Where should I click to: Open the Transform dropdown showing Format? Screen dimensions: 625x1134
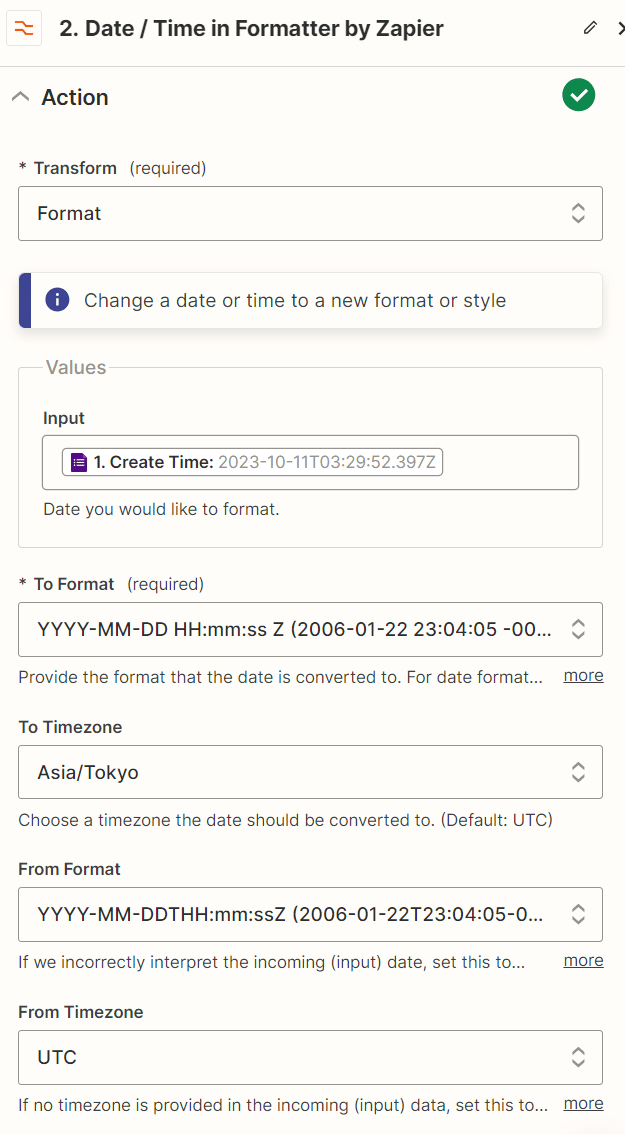coord(310,213)
